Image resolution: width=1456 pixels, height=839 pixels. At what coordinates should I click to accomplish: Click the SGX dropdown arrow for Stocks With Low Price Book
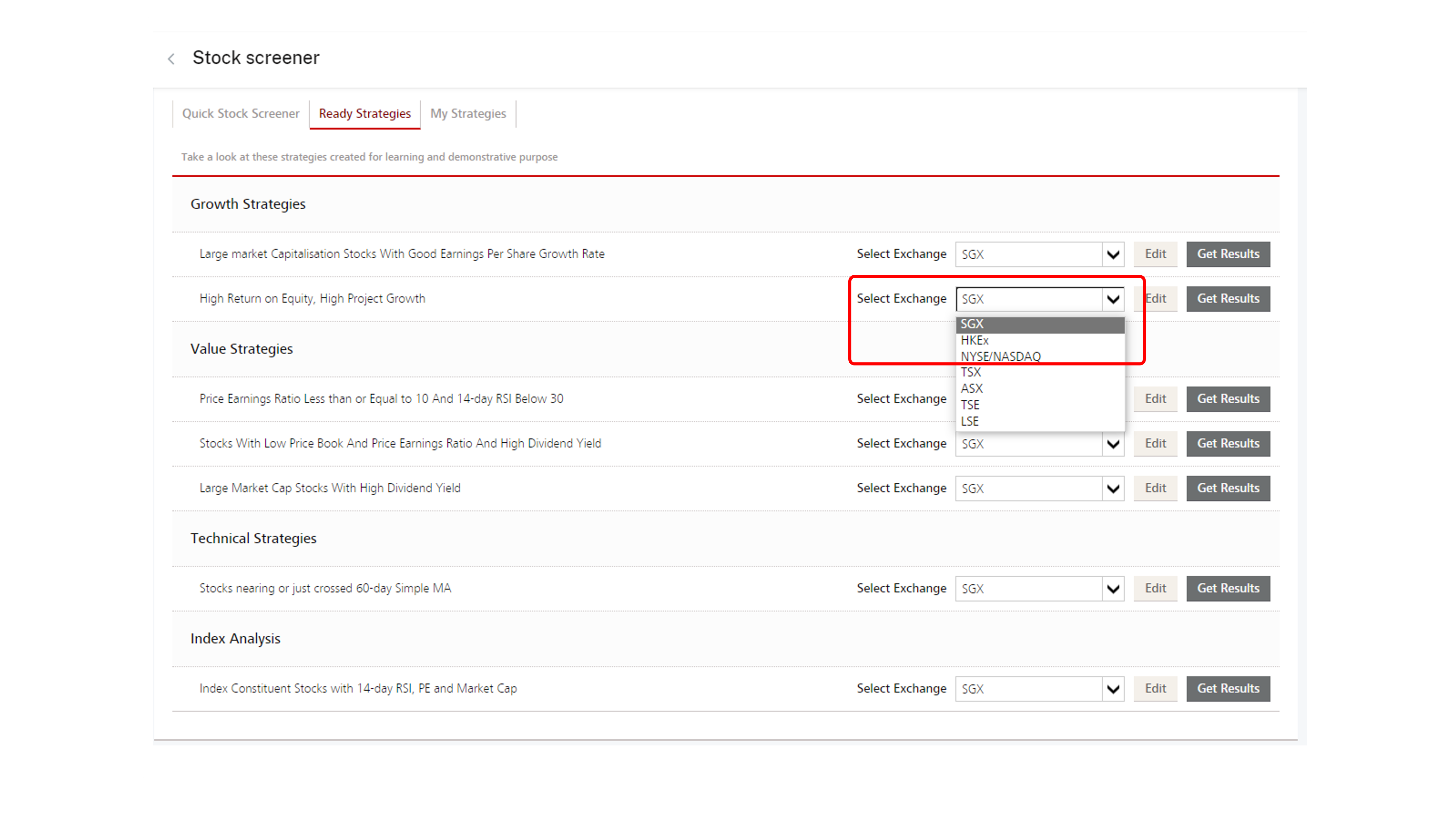point(1113,443)
